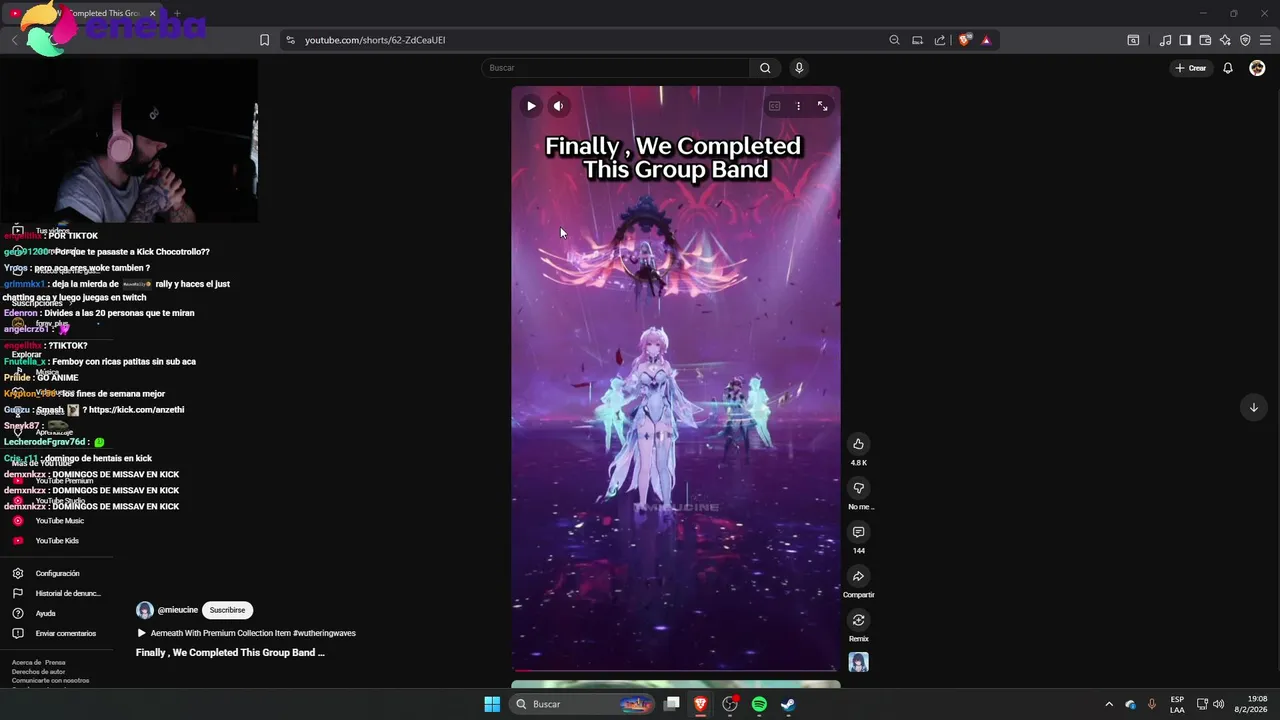Like the short showing 4.8 K
1280x720 pixels.
[x=858, y=444]
